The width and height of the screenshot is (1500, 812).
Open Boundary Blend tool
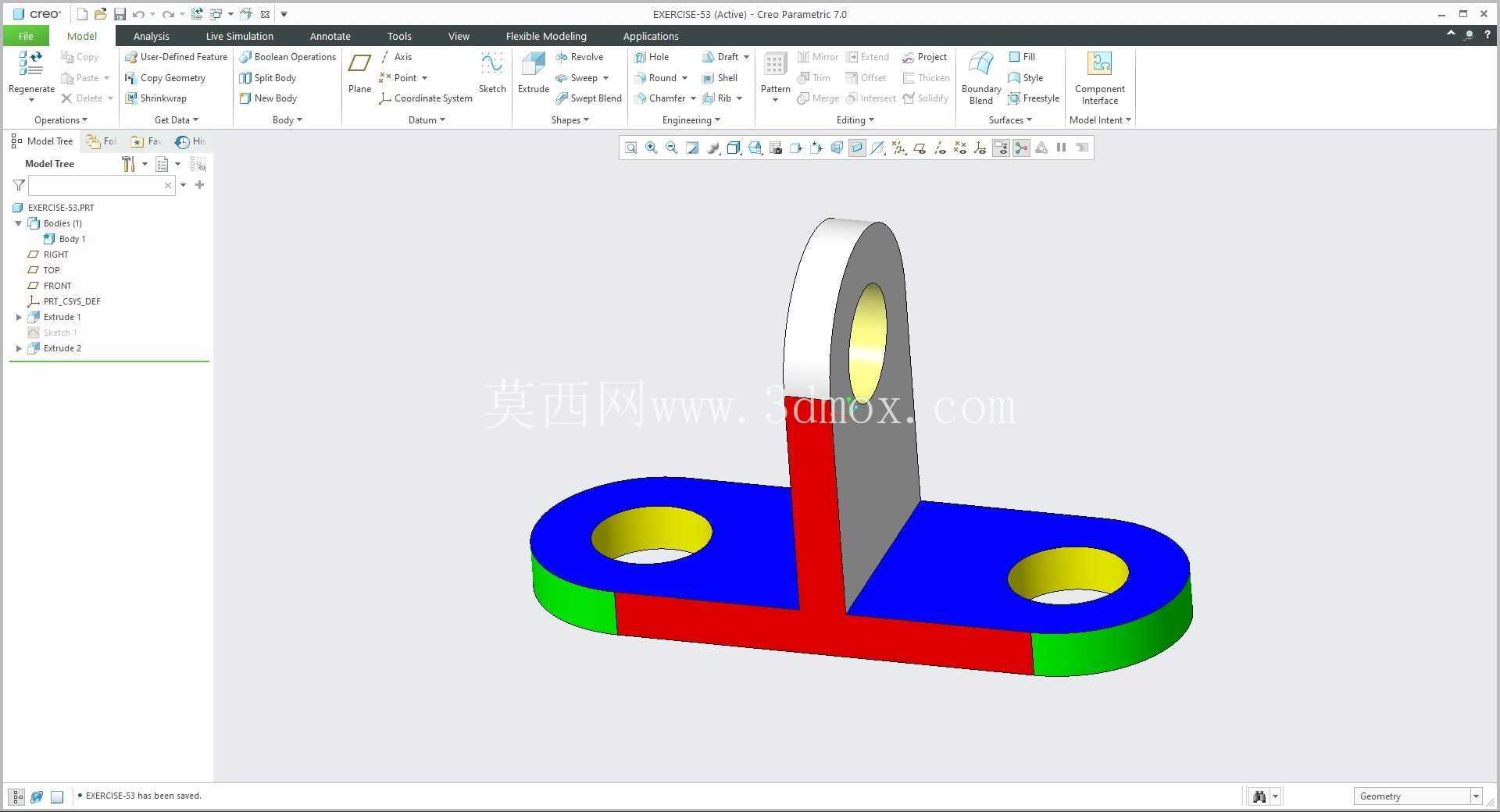click(981, 77)
